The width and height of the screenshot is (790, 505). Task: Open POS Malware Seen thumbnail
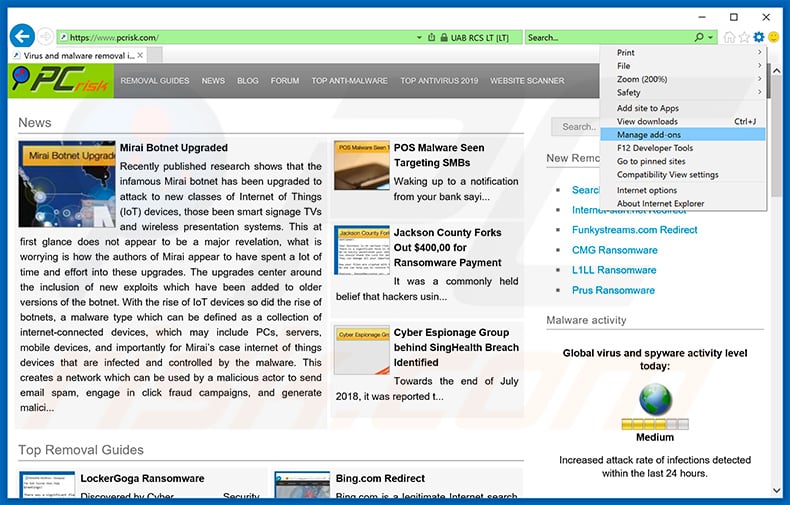pos(362,165)
